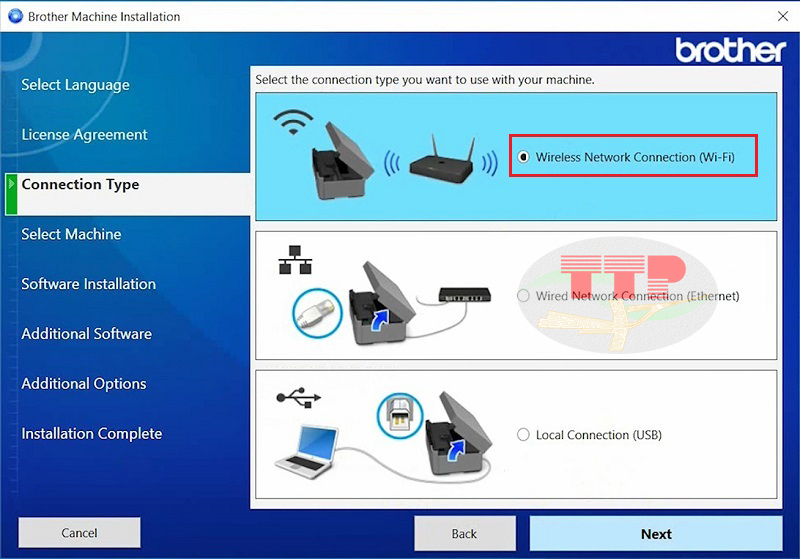Close the Brother Machine Installation window
Screen dimensions: 800x559
click(x=783, y=16)
